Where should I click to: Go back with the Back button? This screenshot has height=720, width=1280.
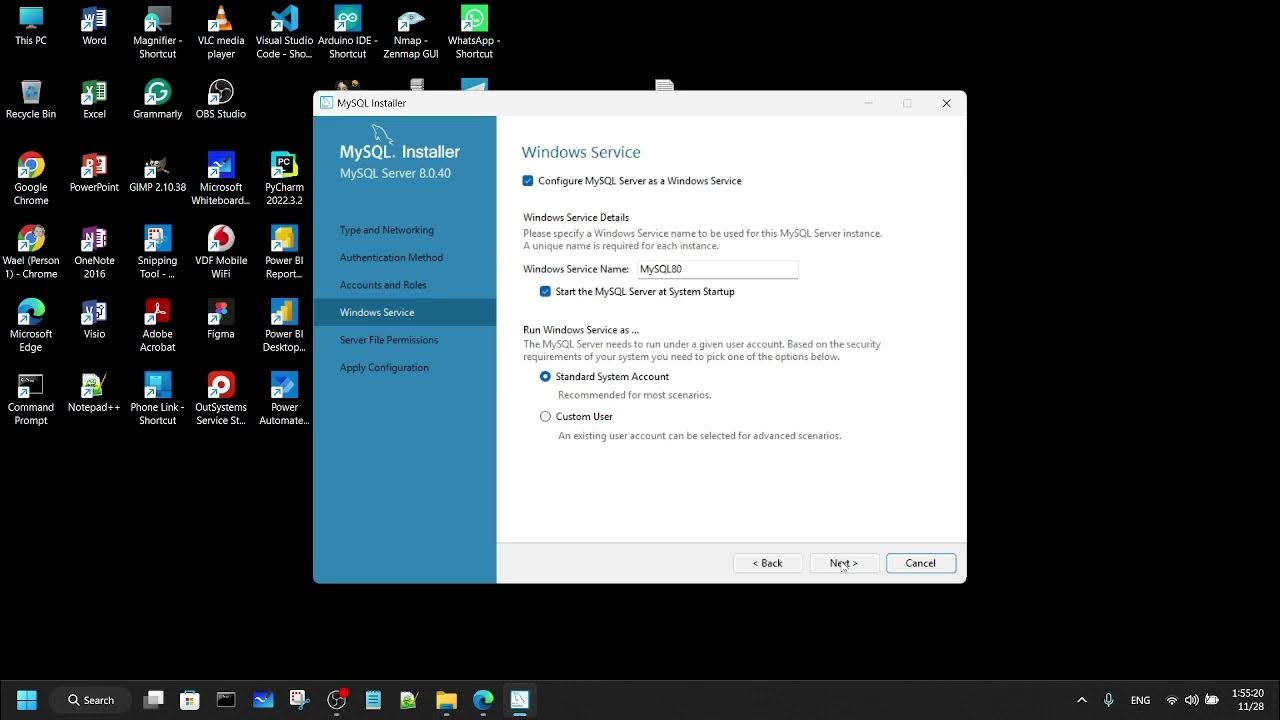pos(768,563)
